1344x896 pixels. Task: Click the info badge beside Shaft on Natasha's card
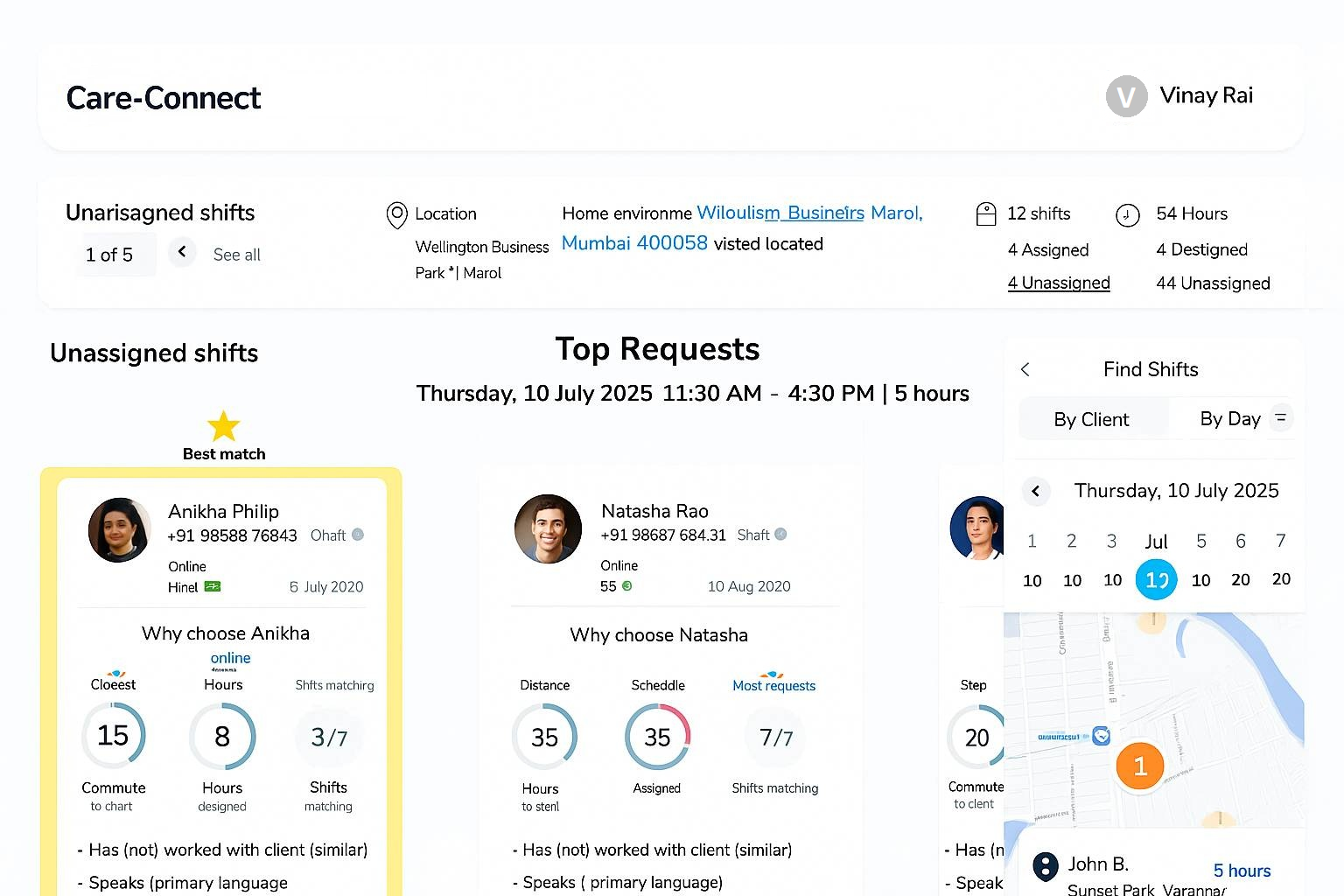(780, 534)
